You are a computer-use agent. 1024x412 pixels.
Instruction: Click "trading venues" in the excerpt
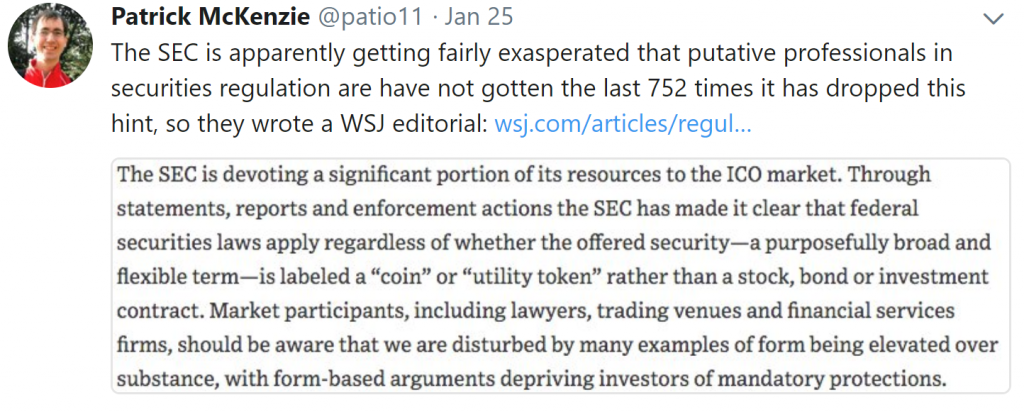point(603,310)
